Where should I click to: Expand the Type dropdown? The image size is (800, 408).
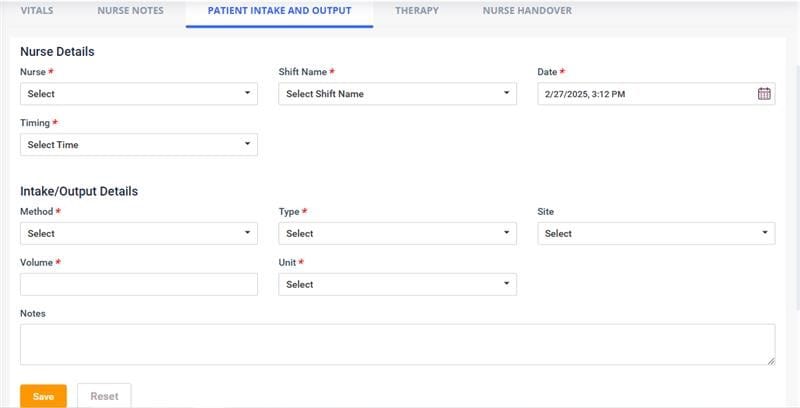tap(397, 234)
